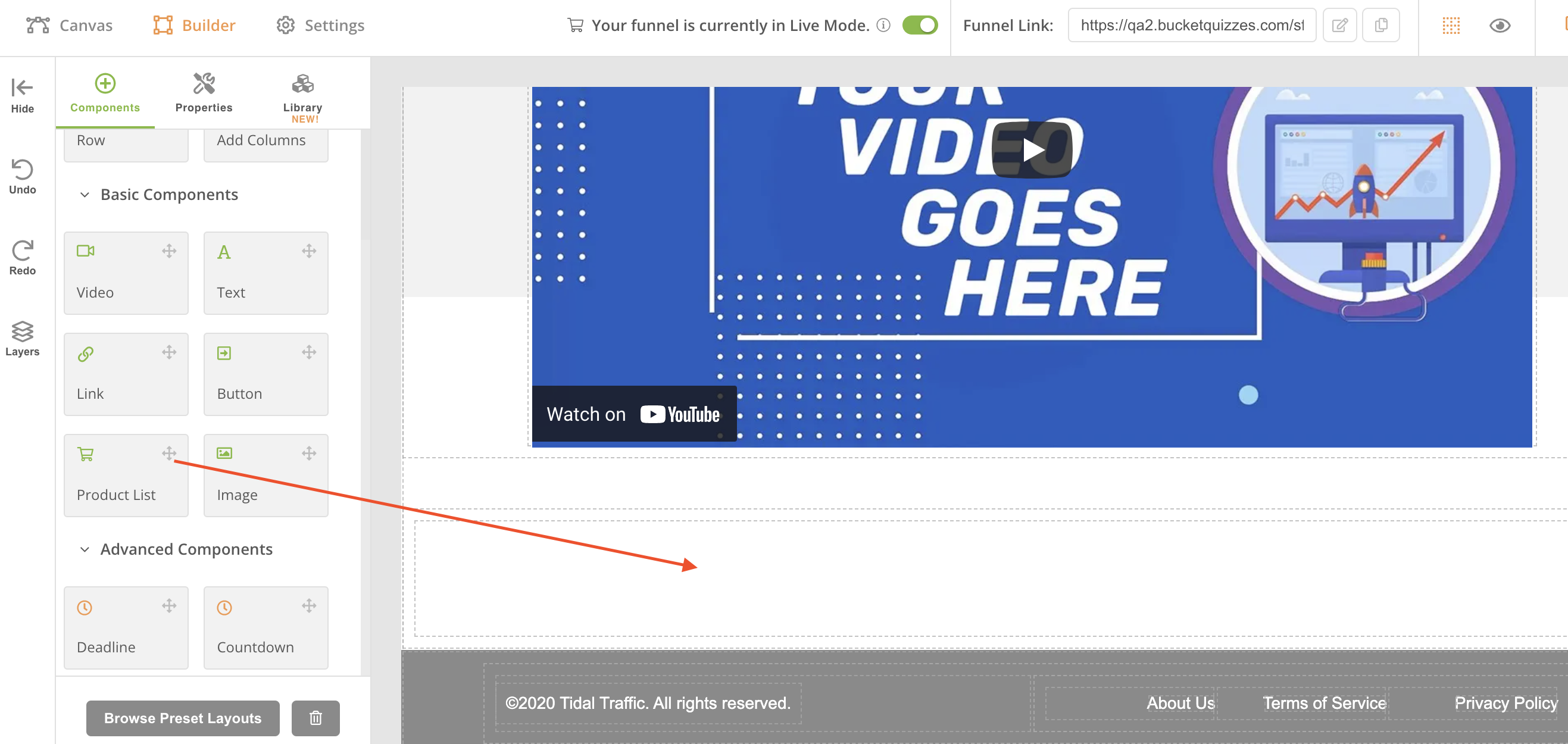Click the eye preview icon
This screenshot has width=1568, height=744.
tap(1500, 25)
